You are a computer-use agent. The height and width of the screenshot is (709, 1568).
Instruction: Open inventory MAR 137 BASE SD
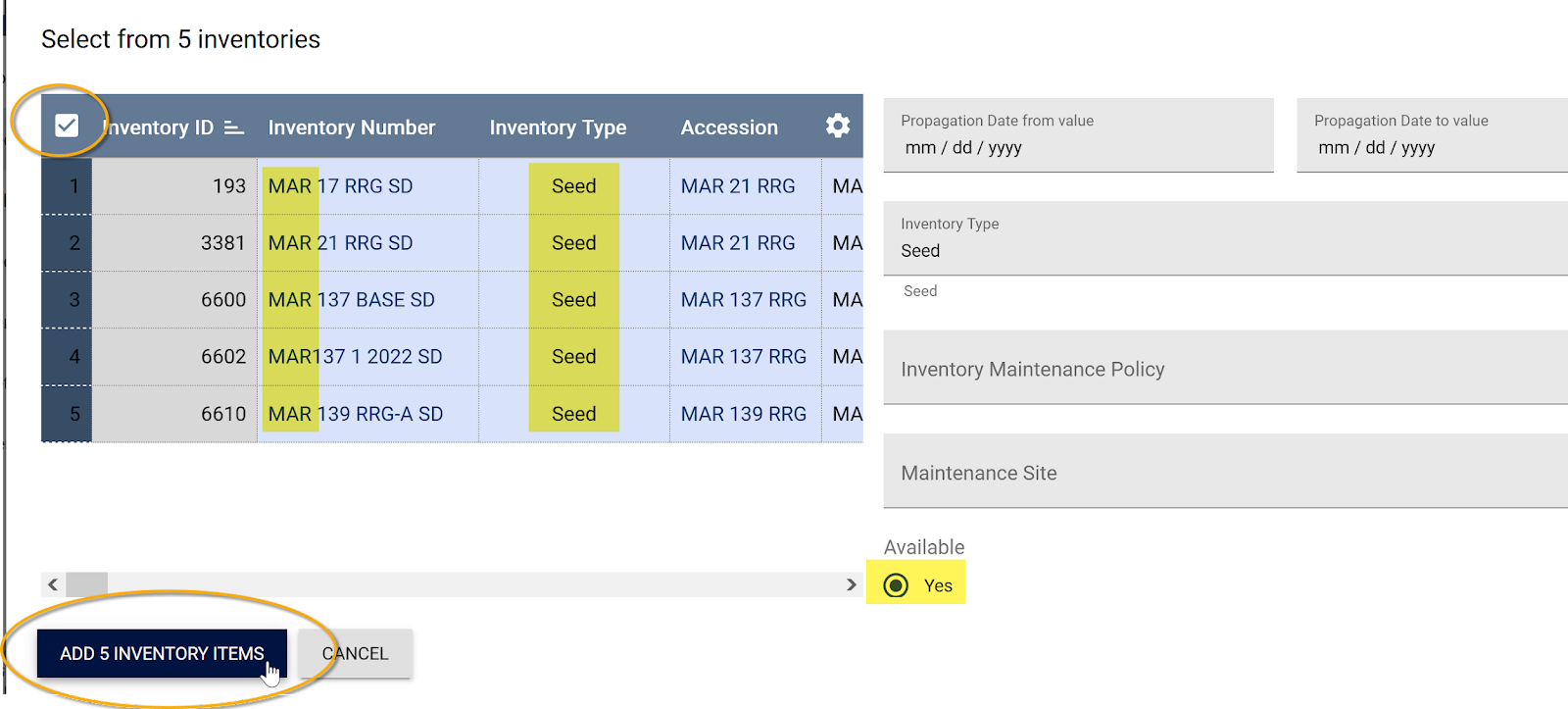[351, 300]
